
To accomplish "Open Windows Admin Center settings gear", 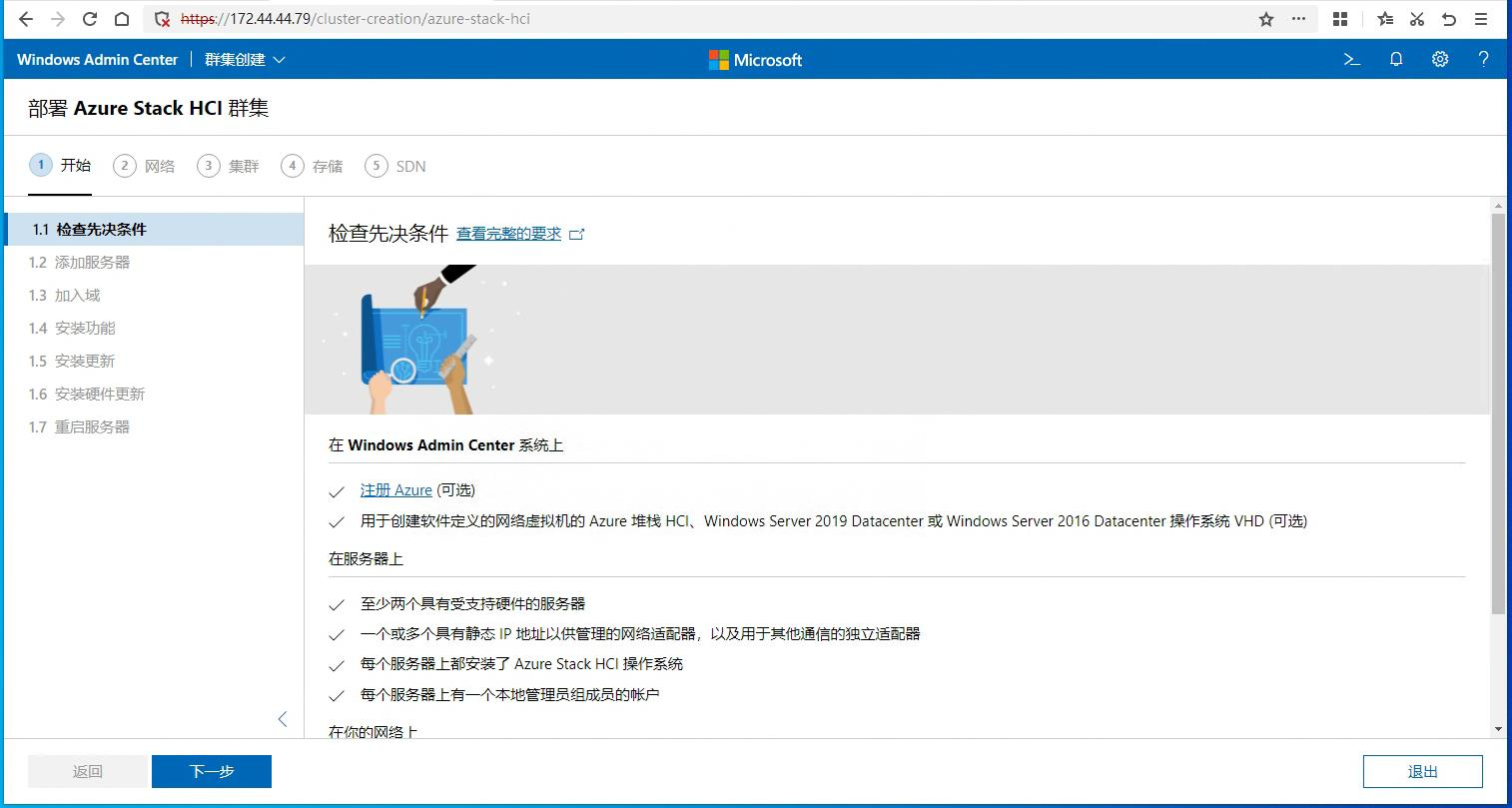I will (x=1440, y=60).
